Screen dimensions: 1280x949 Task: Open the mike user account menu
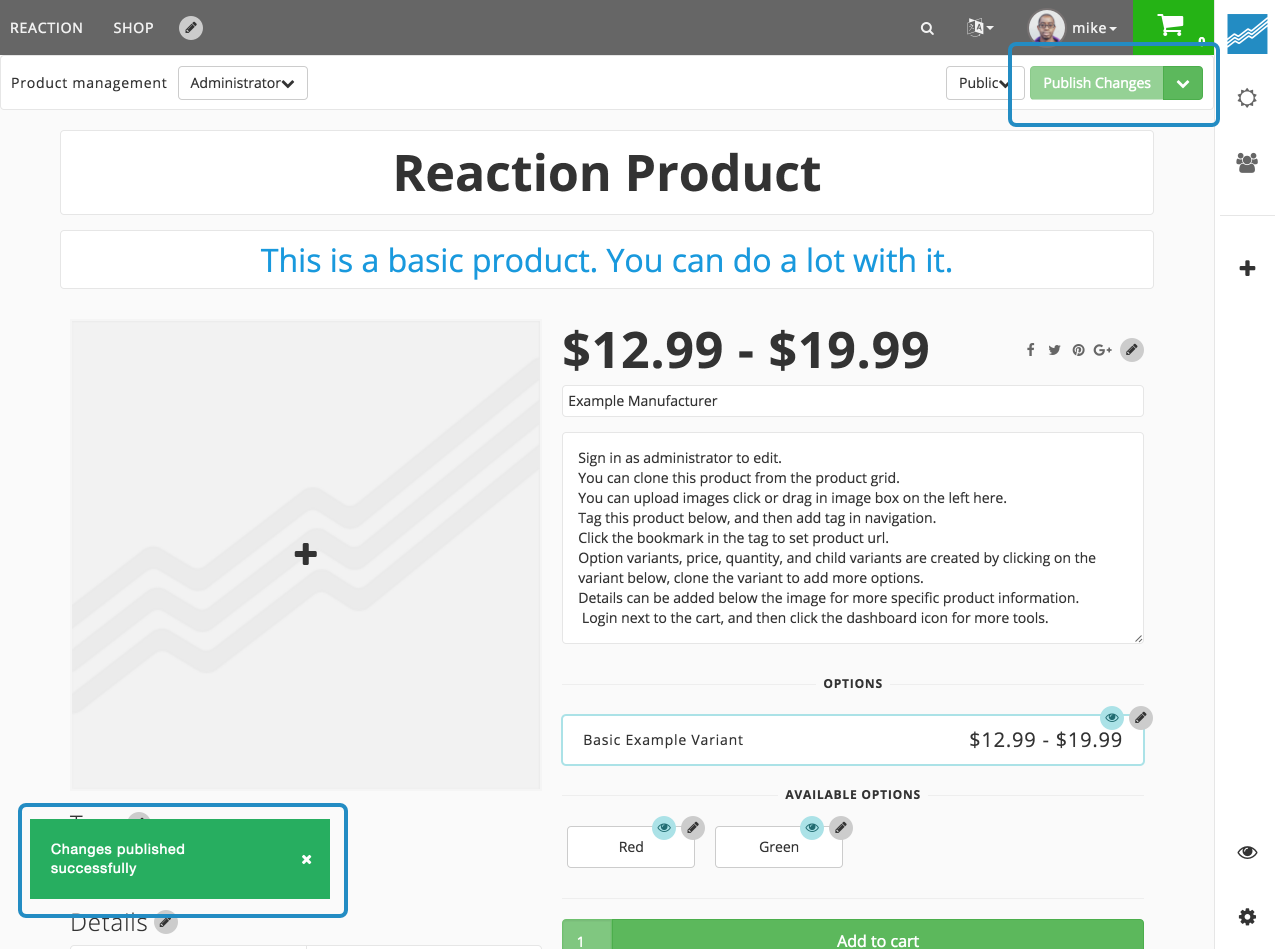click(x=1074, y=28)
